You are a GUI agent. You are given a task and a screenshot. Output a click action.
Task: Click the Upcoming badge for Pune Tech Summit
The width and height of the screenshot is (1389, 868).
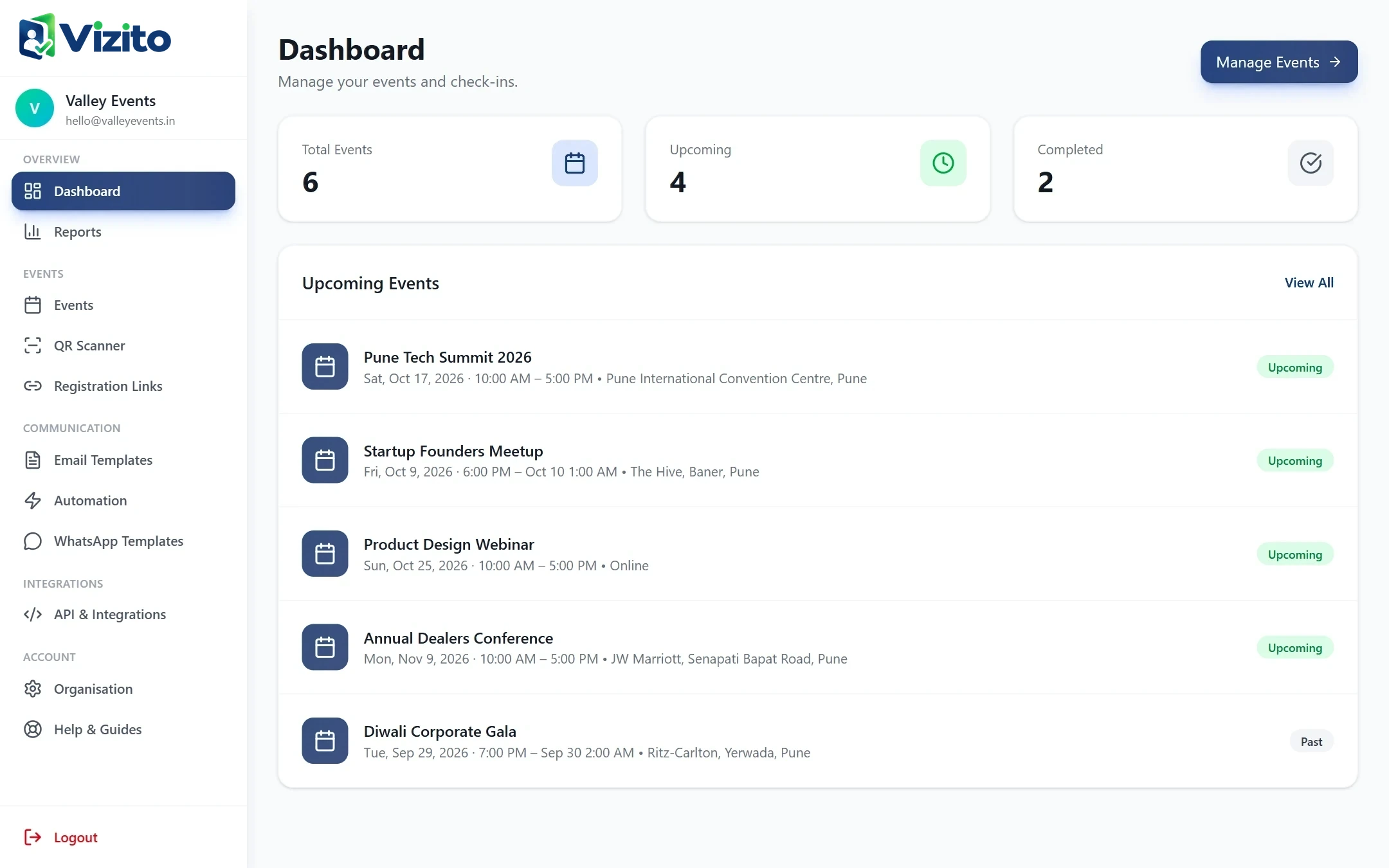(1295, 367)
